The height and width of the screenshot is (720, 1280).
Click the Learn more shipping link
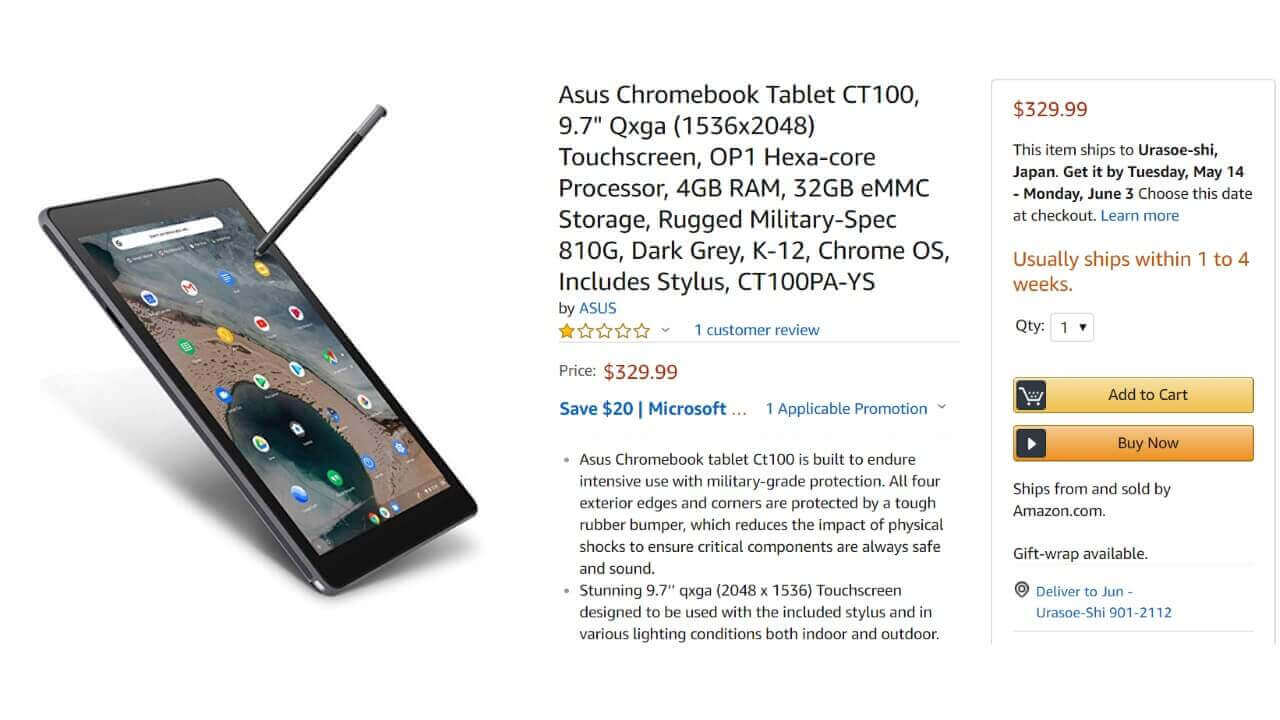1140,215
